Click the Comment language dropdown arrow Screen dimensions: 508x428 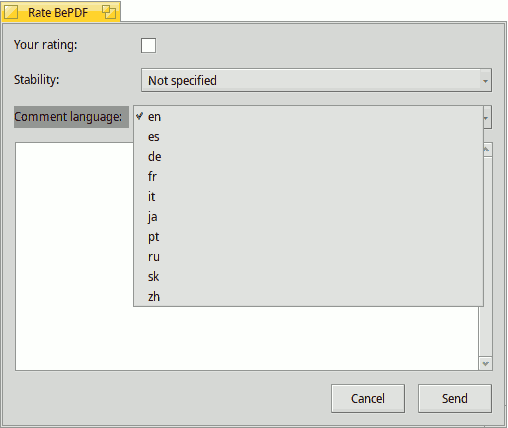coord(487,117)
